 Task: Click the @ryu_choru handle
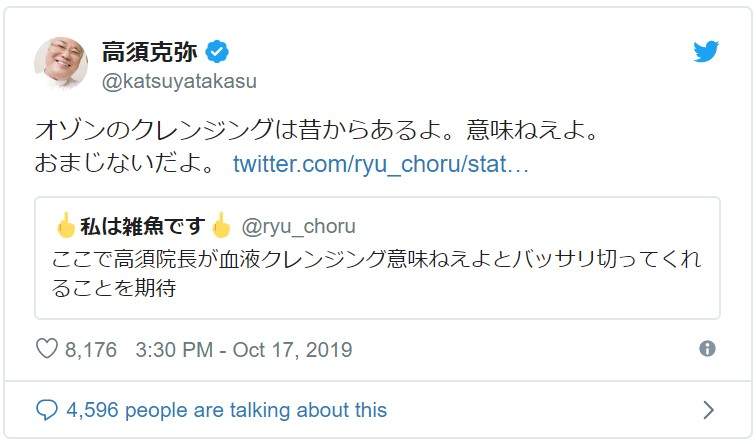point(298,226)
